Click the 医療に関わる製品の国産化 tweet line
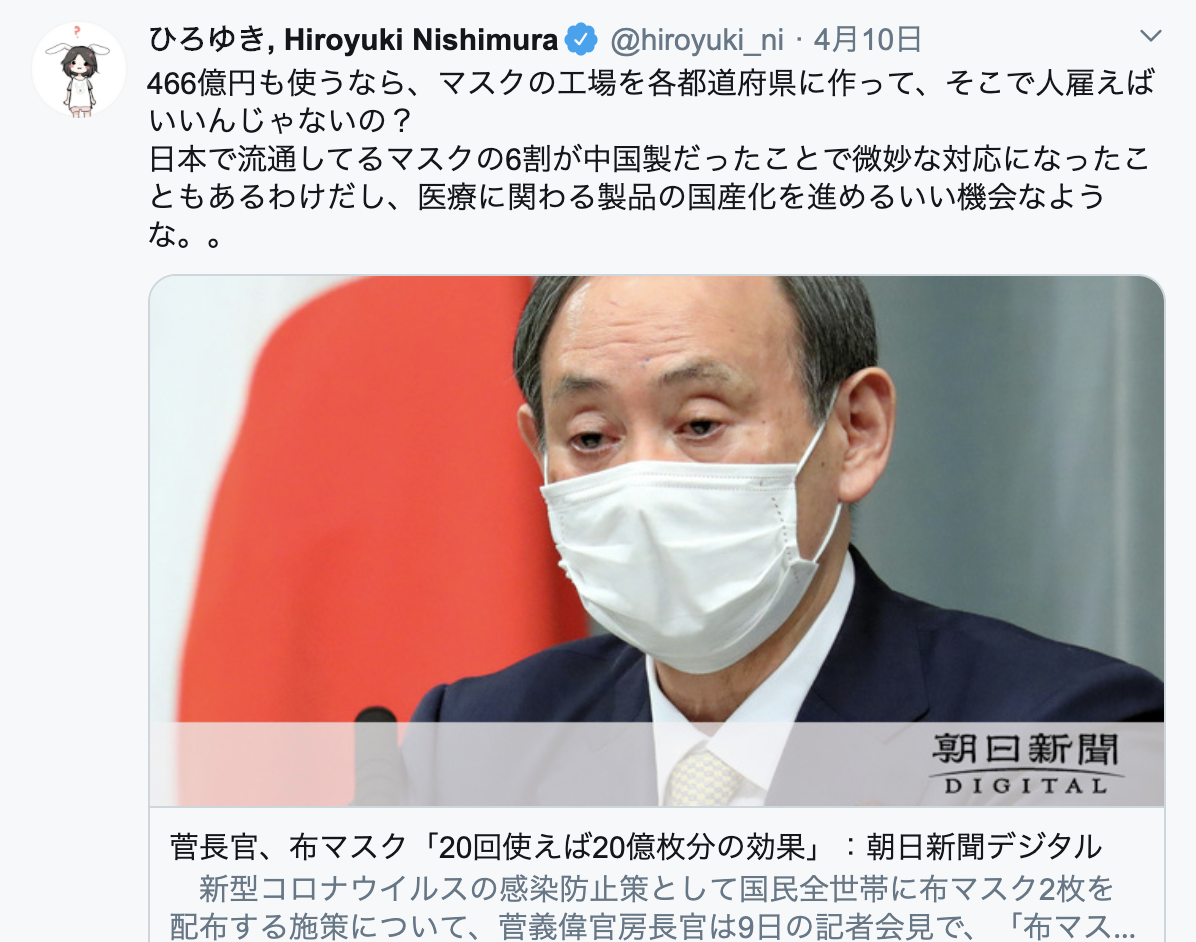This screenshot has width=1196, height=942. tap(625, 197)
